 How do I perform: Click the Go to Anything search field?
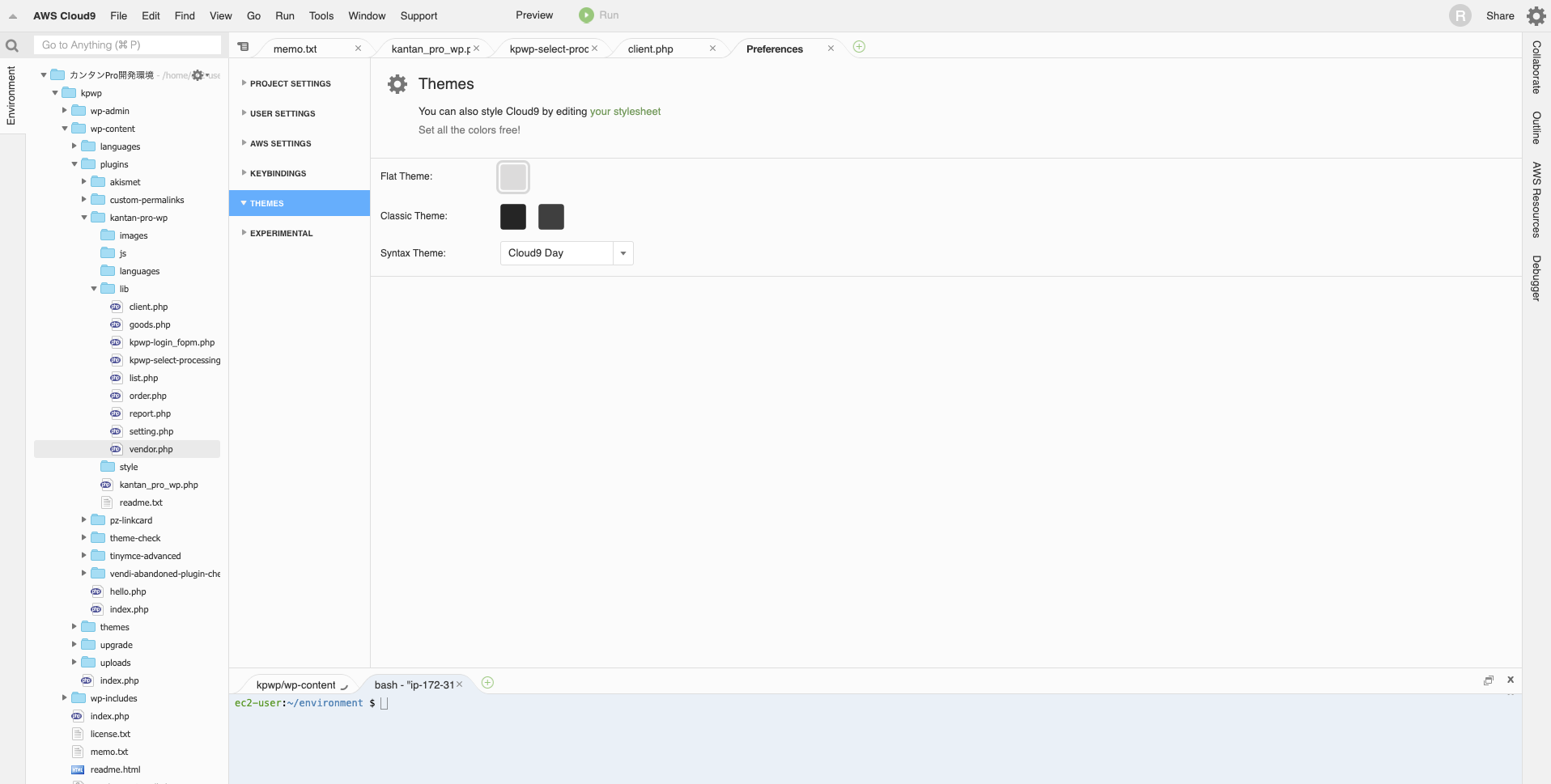127,45
